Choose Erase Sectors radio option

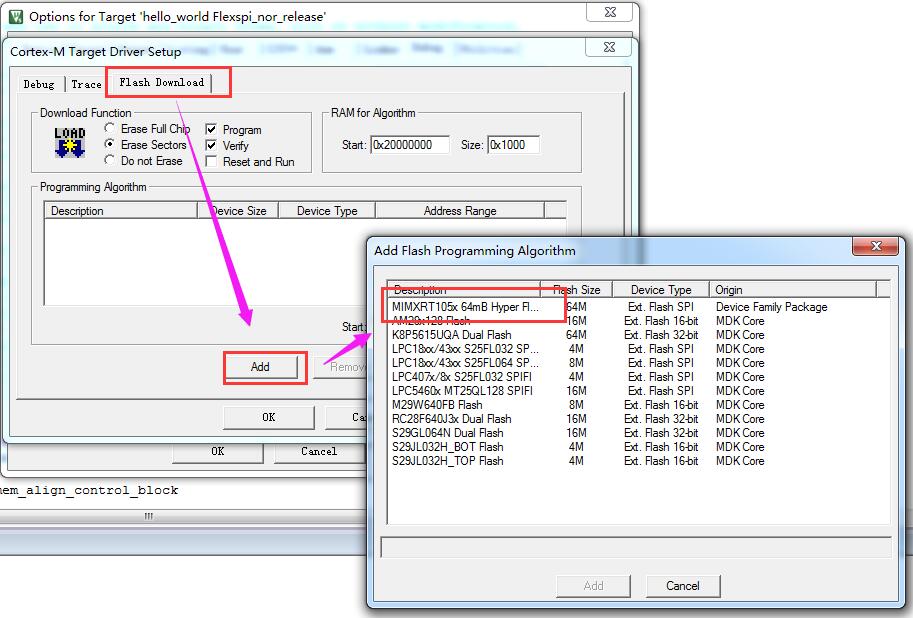tap(110, 145)
